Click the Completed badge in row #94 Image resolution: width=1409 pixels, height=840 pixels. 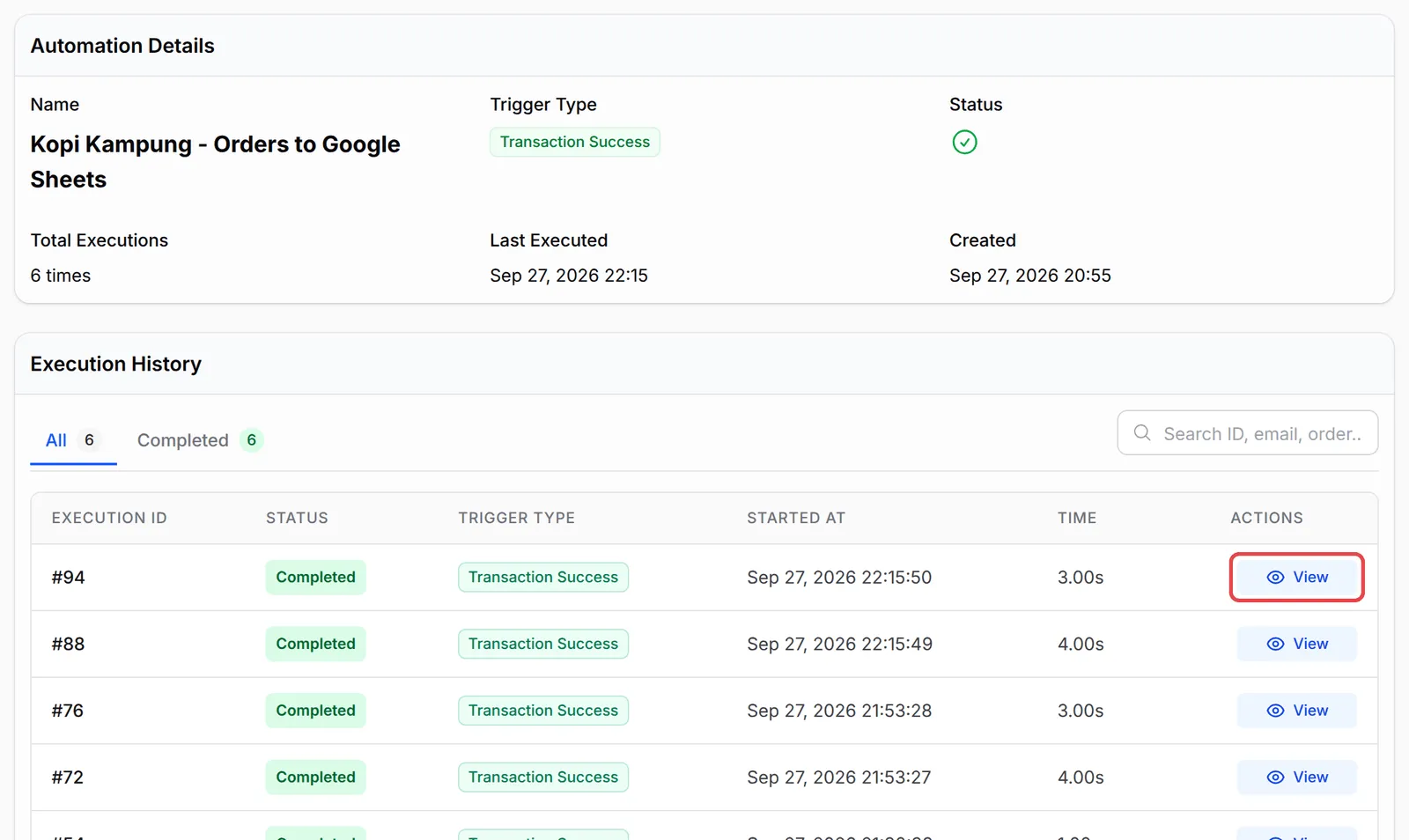(x=315, y=577)
